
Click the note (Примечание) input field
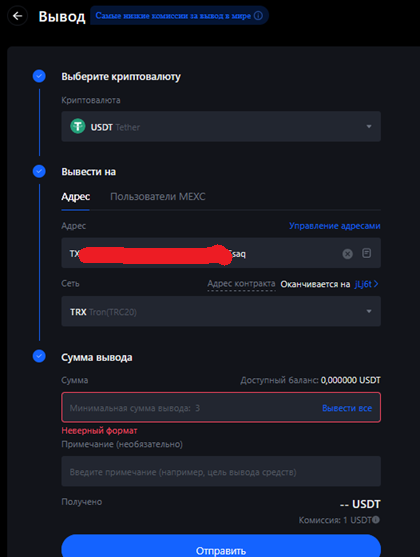click(221, 471)
